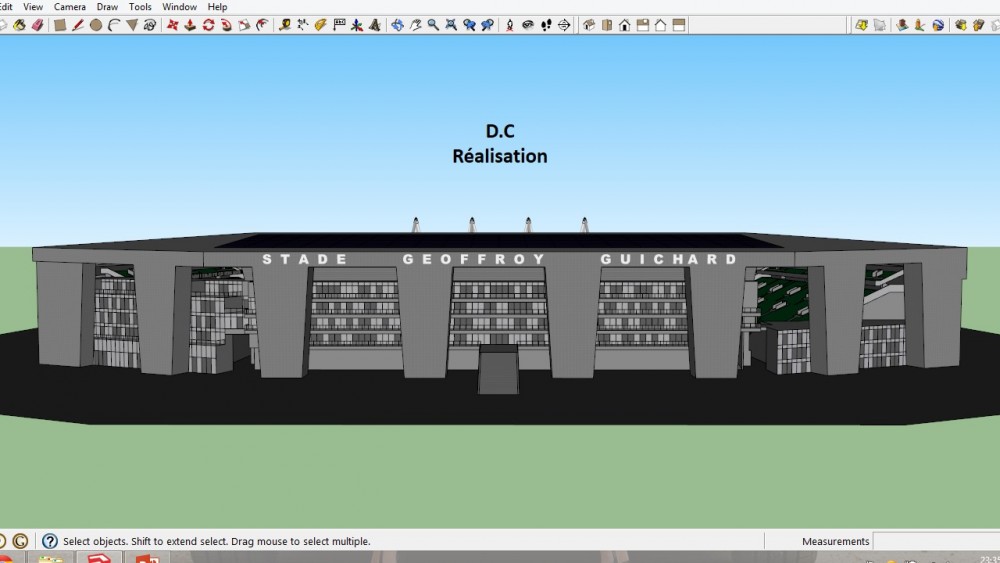This screenshot has width=1000, height=563.
Task: Select the Tape Measure tool
Action: (x=284, y=25)
